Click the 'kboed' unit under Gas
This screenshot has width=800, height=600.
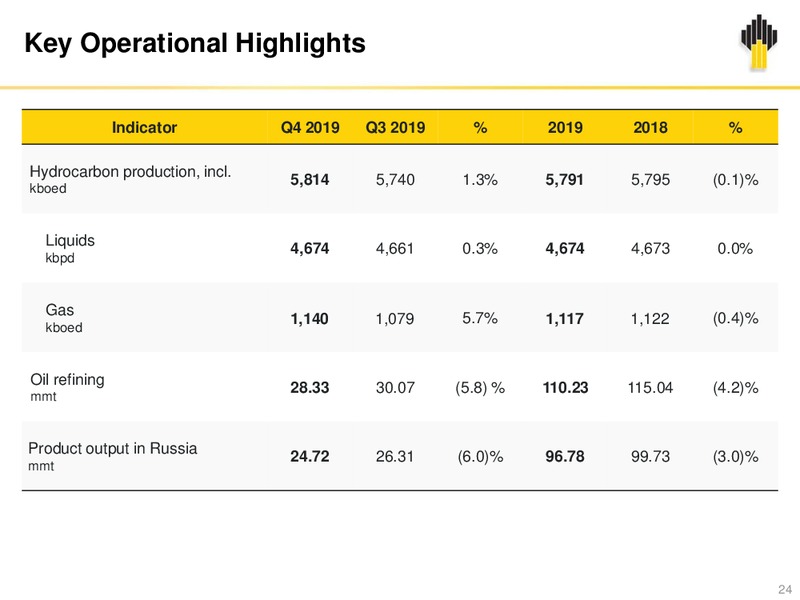(64, 327)
